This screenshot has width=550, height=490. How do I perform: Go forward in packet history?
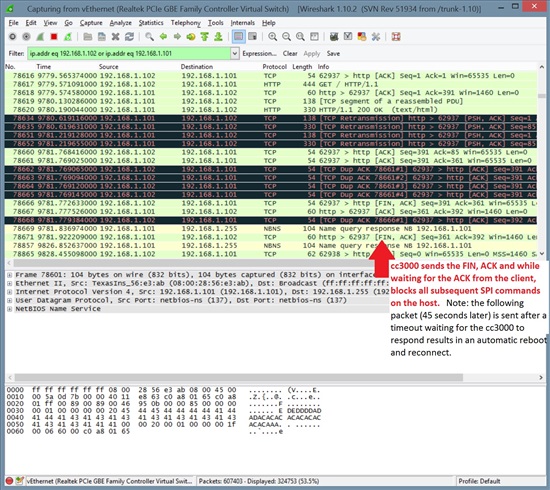(177, 36)
